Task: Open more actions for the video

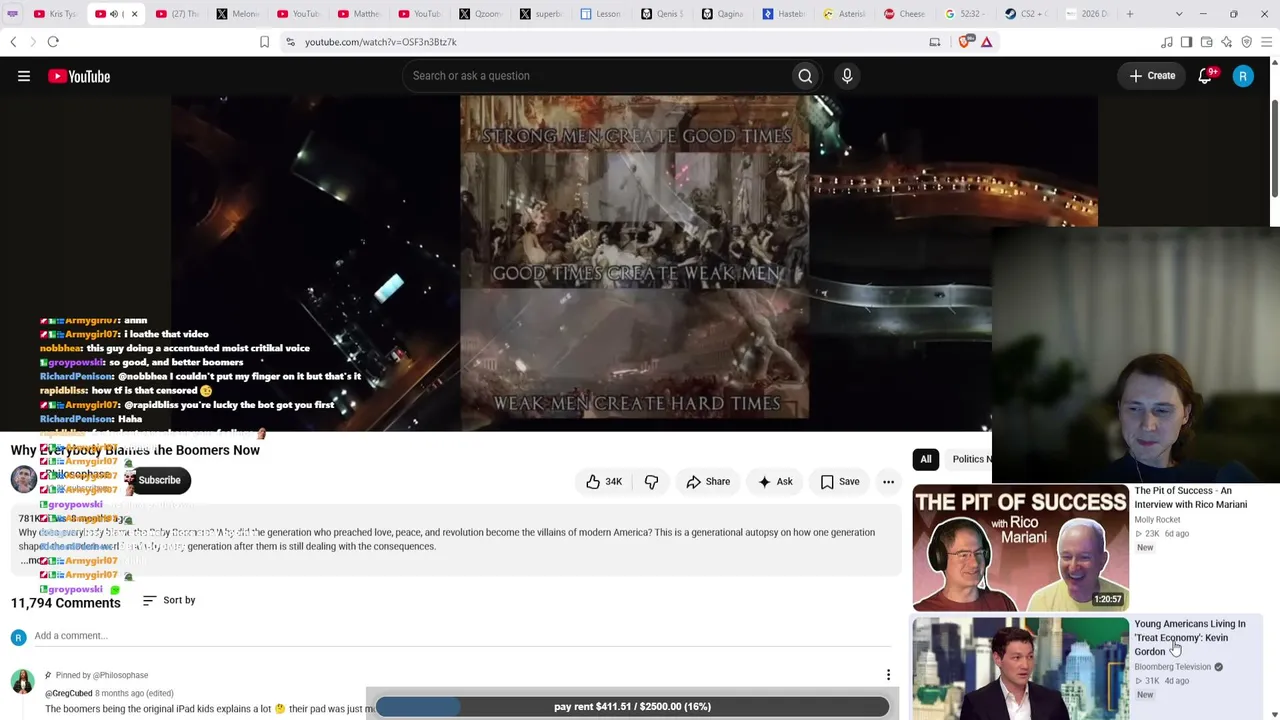Action: [x=888, y=482]
